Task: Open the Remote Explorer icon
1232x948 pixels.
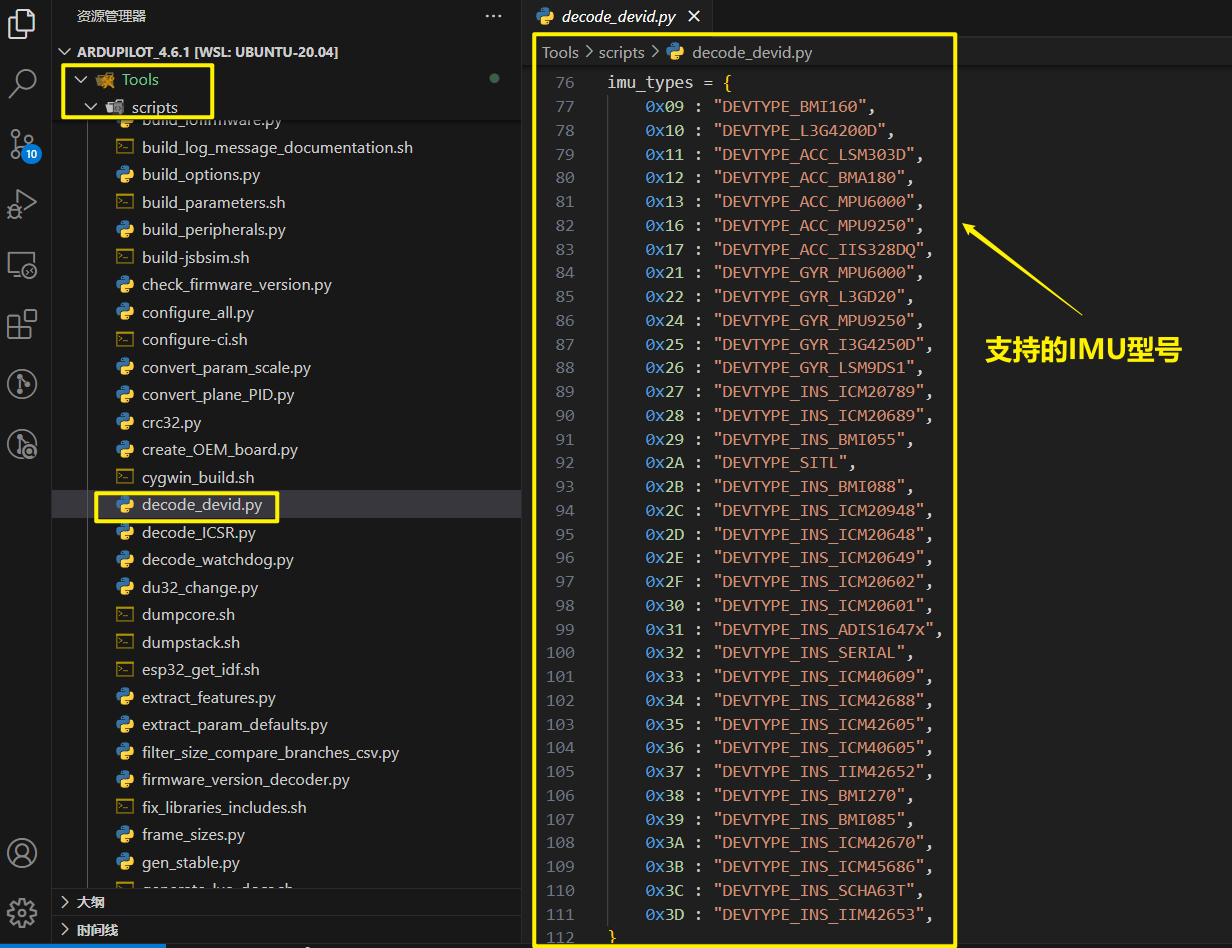Action: [22, 265]
